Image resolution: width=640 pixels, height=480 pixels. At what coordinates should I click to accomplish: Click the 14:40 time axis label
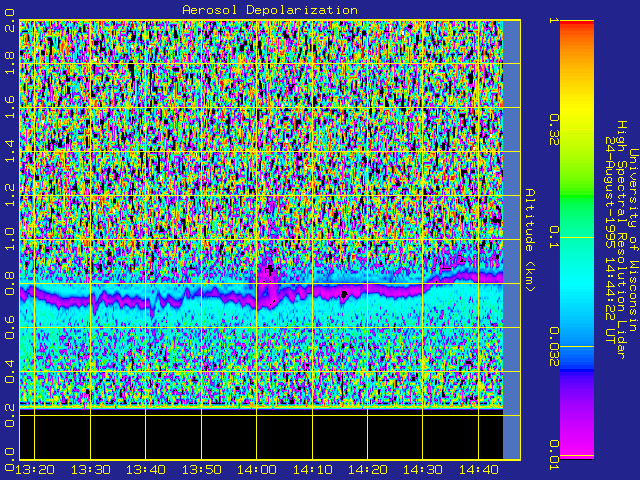pyautogui.click(x=478, y=470)
